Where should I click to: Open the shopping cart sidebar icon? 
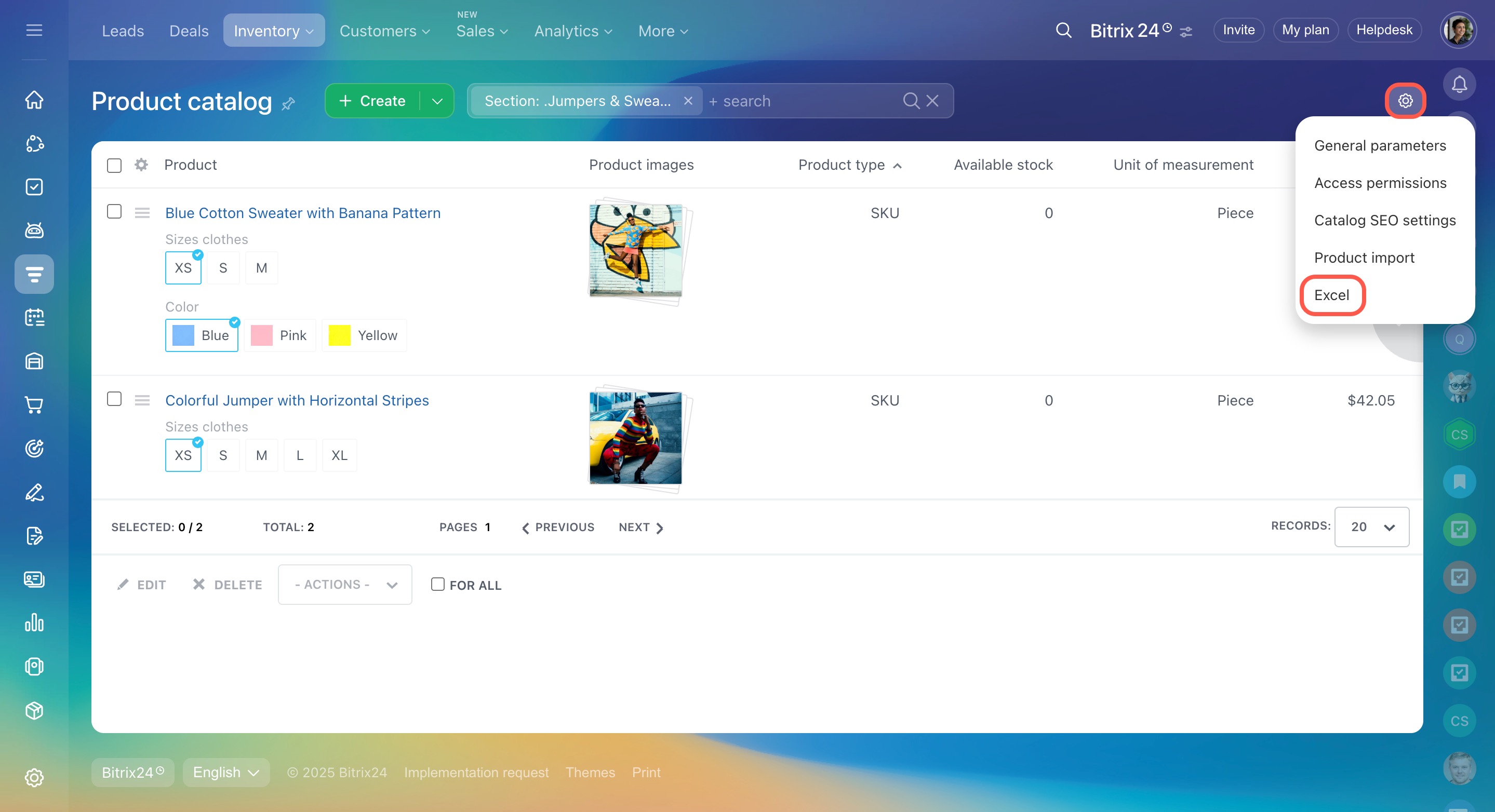pyautogui.click(x=34, y=405)
